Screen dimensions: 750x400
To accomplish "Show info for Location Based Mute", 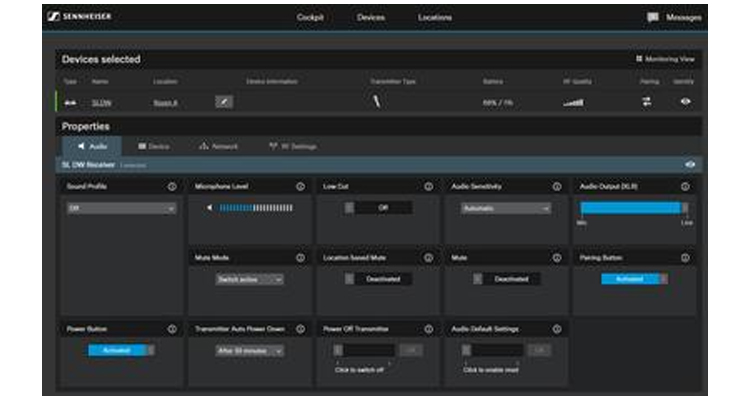I will tap(428, 257).
